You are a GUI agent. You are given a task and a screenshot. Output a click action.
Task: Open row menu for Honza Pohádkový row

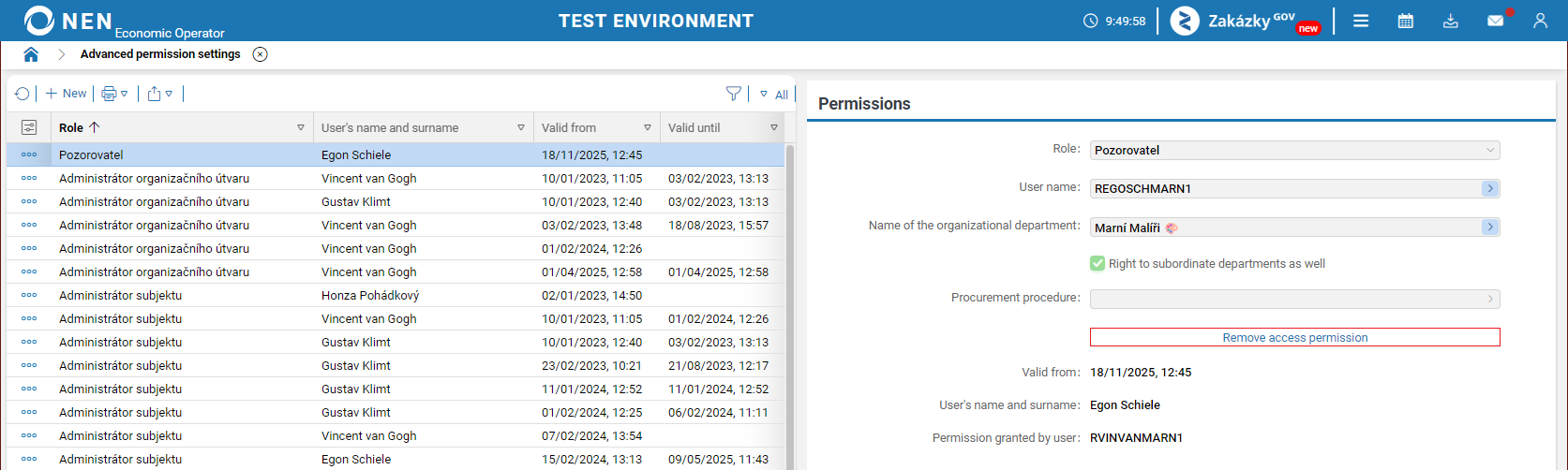point(29,295)
